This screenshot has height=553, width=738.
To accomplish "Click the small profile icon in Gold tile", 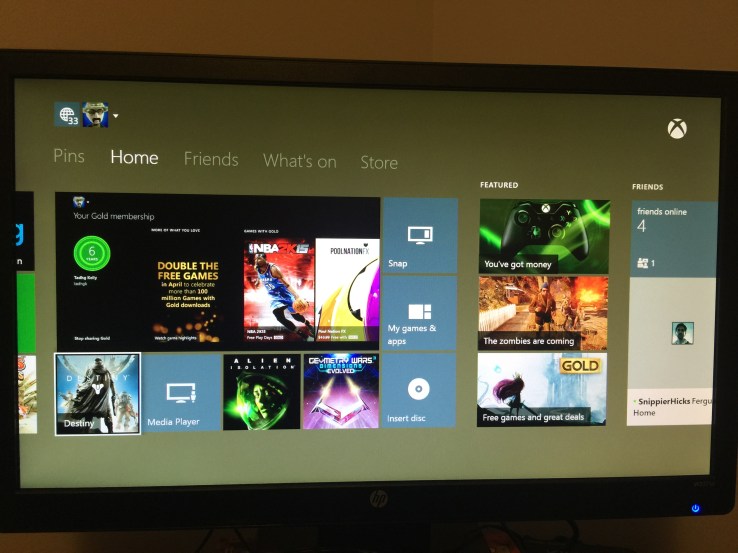I will tap(79, 202).
